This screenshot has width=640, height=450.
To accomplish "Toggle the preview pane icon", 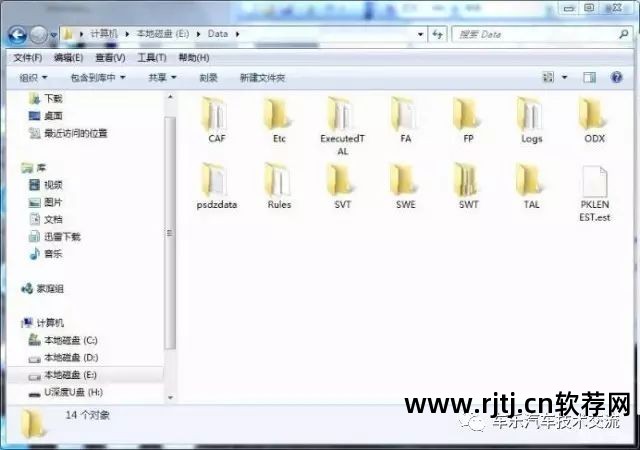I will (x=589, y=77).
